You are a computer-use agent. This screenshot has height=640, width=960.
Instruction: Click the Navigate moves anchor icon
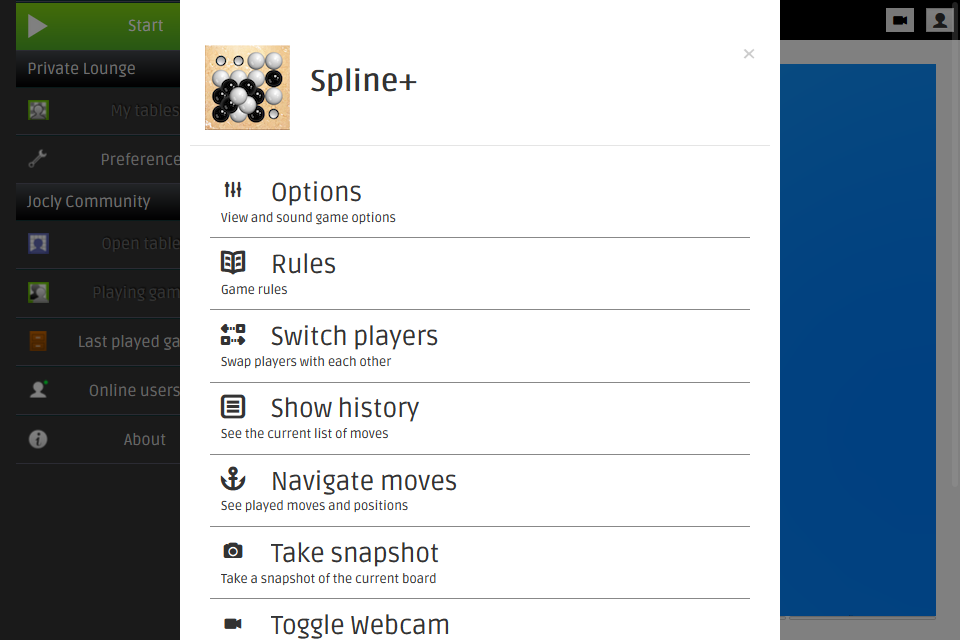click(233, 479)
